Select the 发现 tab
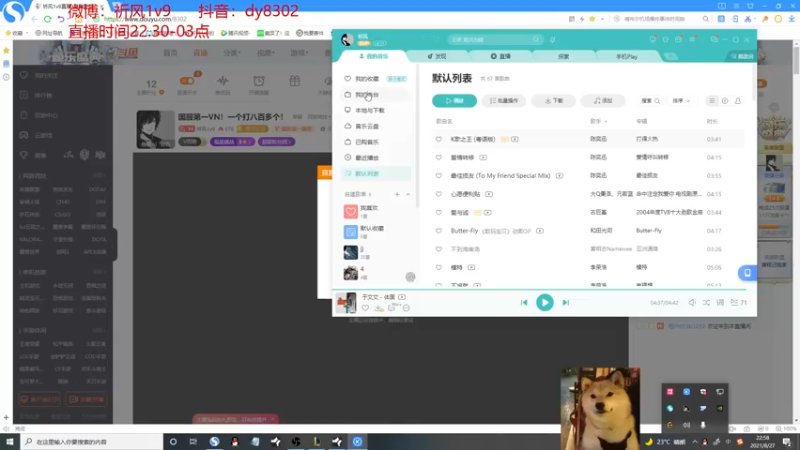The image size is (800, 450). [x=437, y=56]
